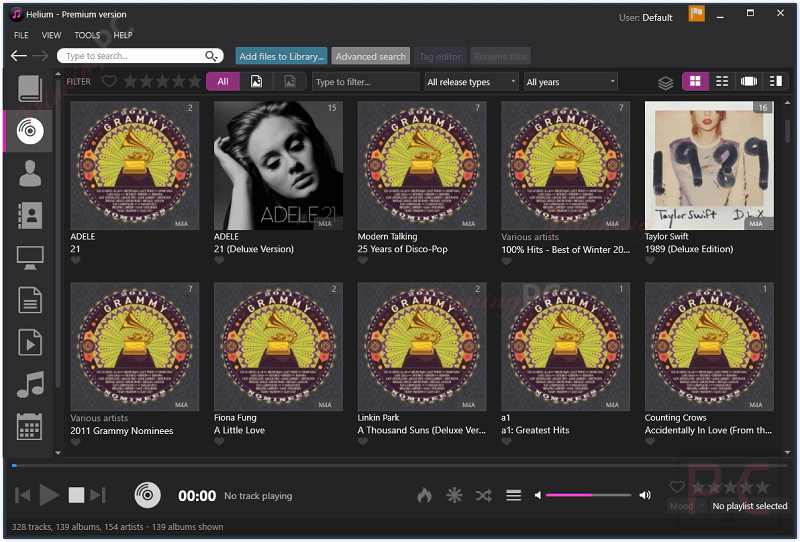Open the play queue list icon

[x=513, y=495]
